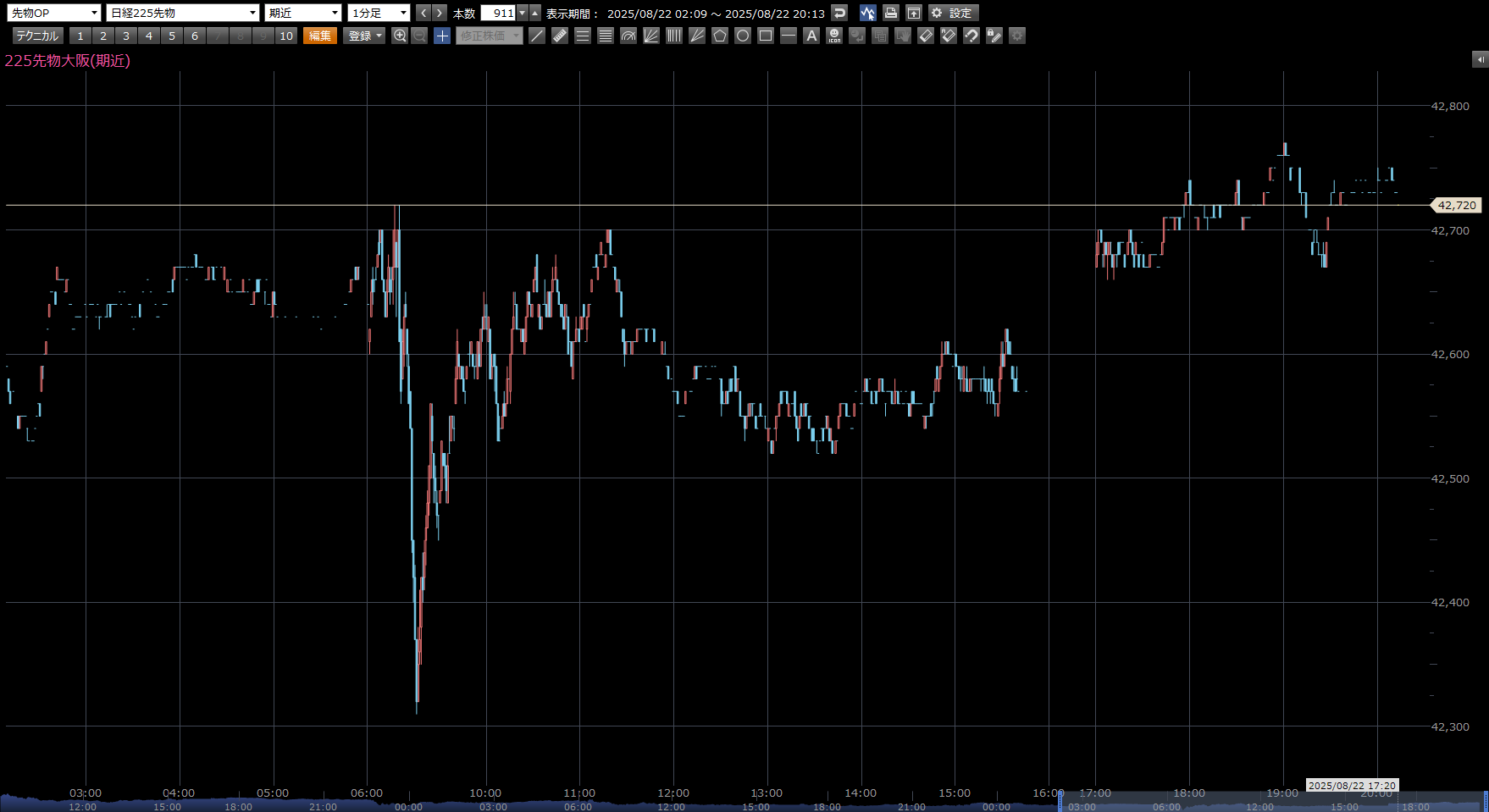Select the Fibonacci retracement multi-line tool

(606, 36)
